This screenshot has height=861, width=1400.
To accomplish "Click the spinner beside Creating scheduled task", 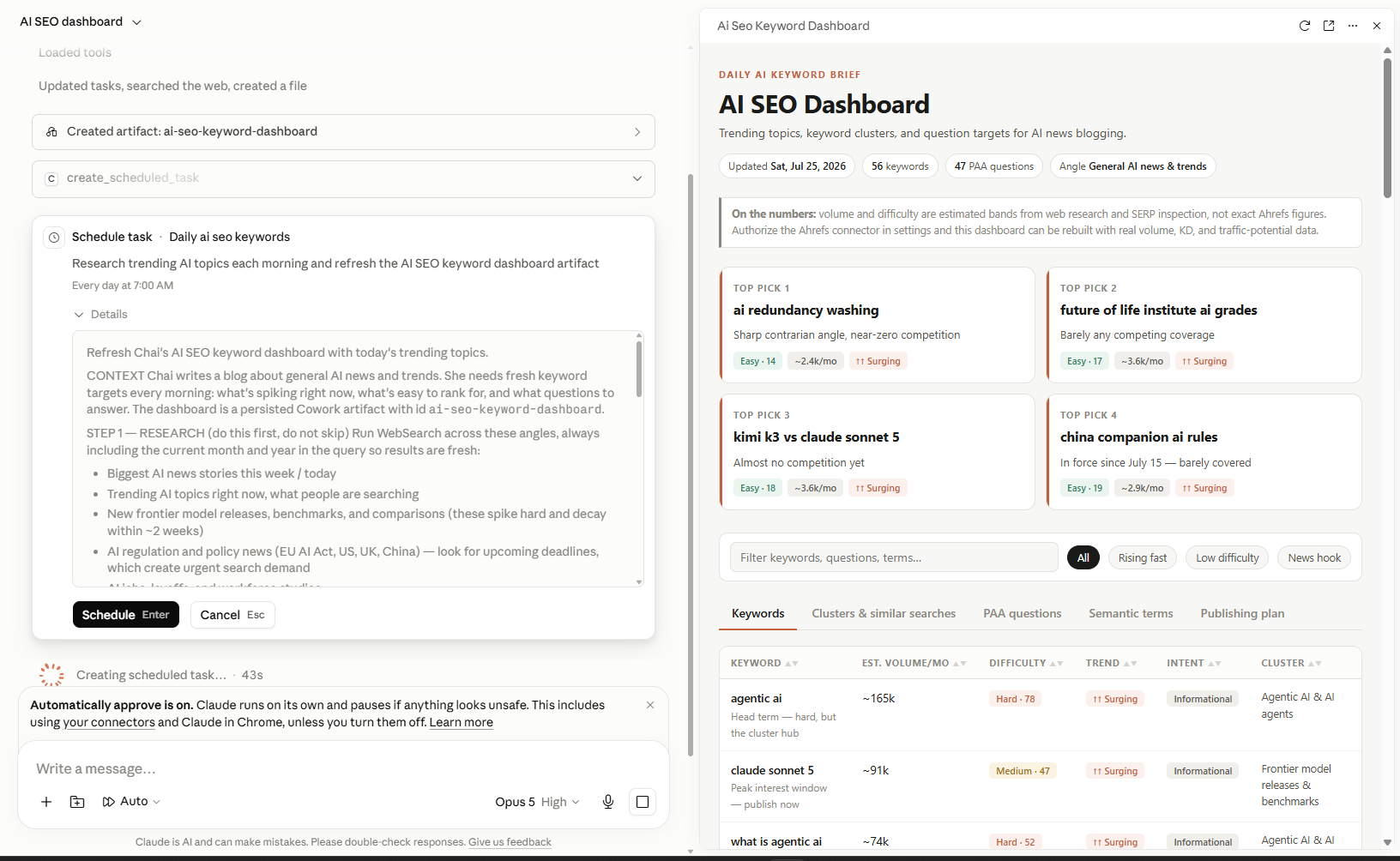I will [51, 675].
